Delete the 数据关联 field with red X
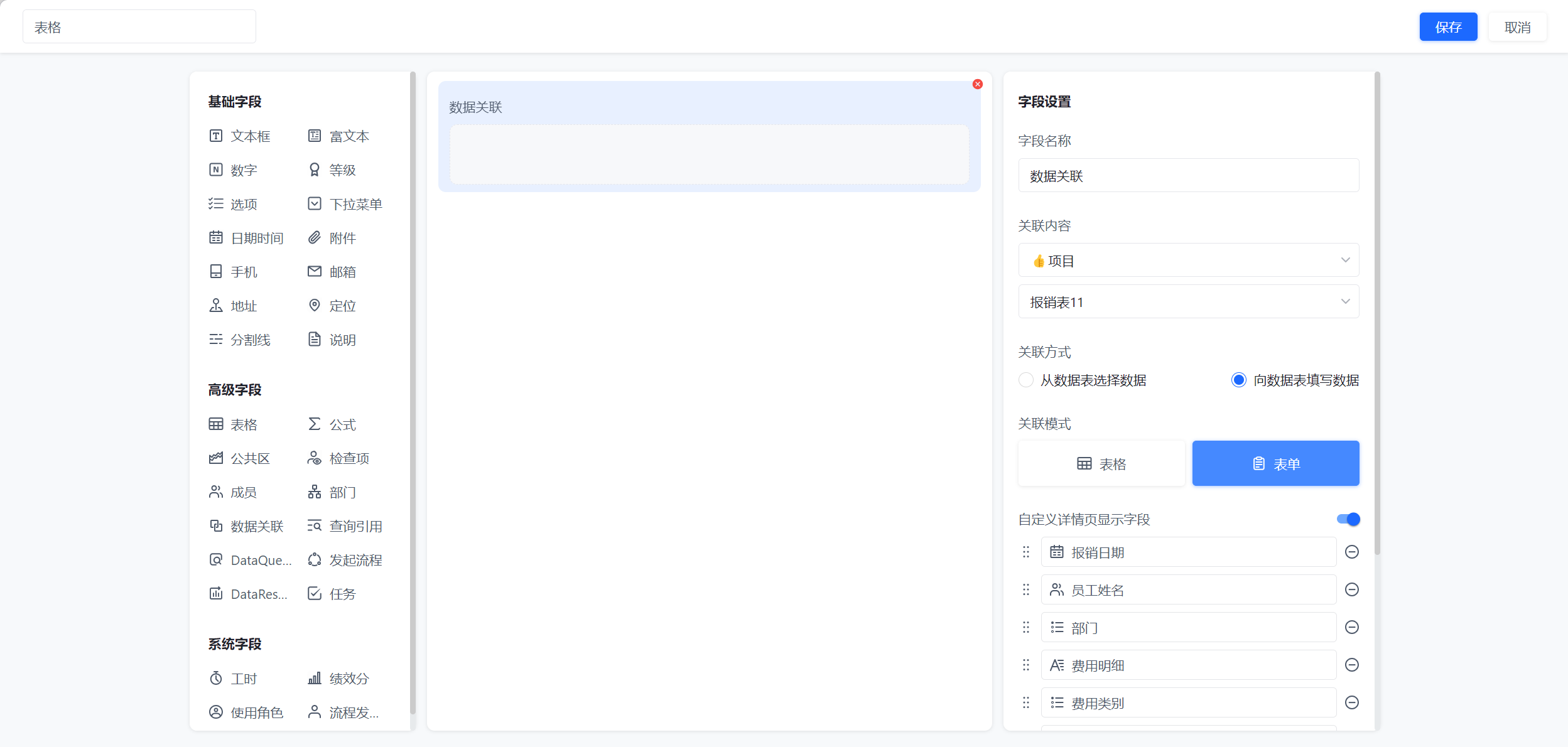The width and height of the screenshot is (1568, 747). coord(978,84)
